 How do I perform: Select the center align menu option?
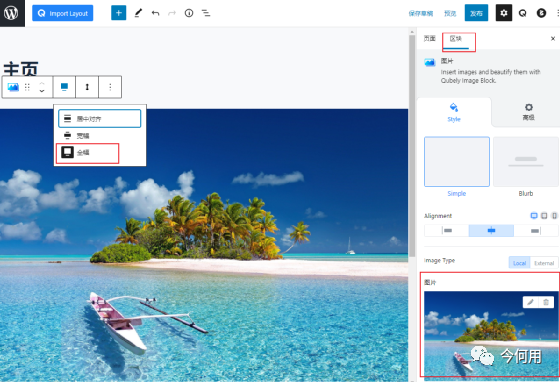[x=100, y=119]
